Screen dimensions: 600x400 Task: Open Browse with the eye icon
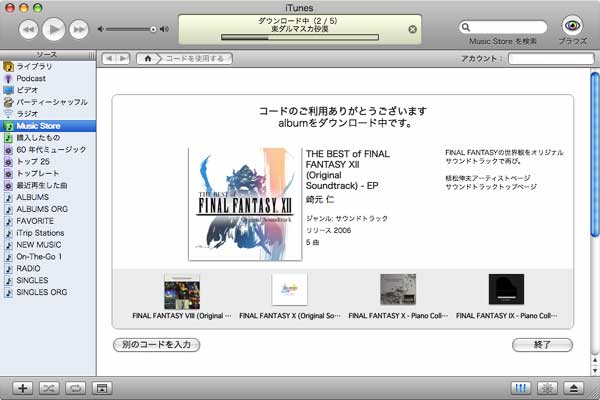[x=572, y=26]
